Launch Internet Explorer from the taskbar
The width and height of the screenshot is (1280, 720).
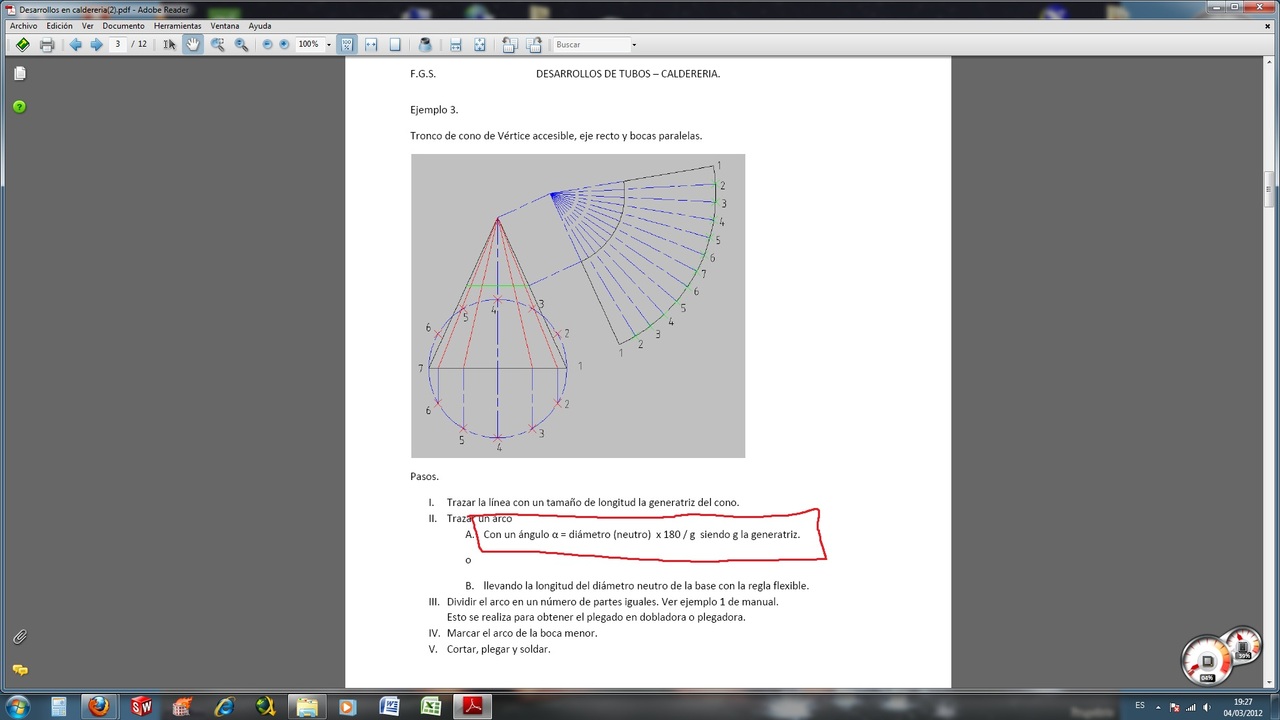(x=224, y=707)
